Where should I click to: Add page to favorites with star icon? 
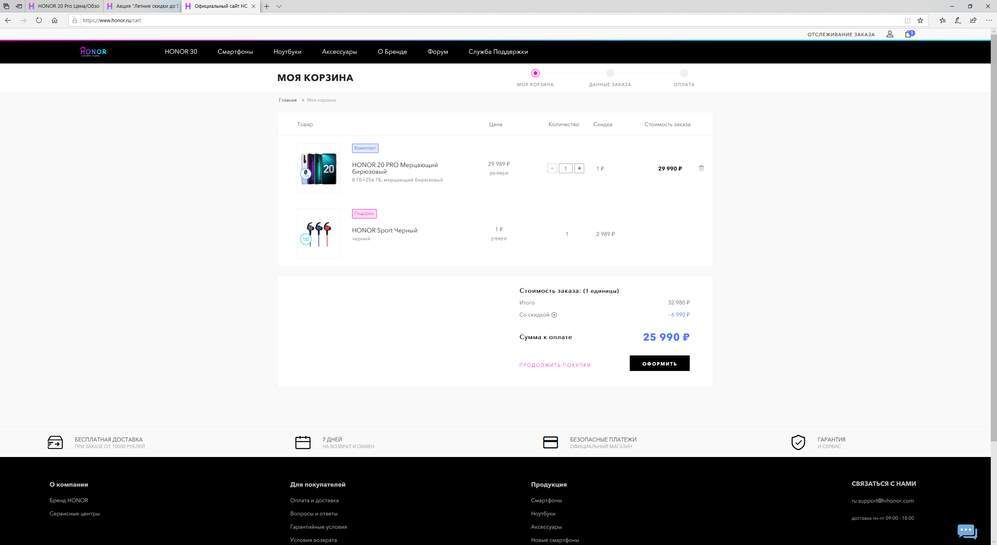(x=920, y=20)
